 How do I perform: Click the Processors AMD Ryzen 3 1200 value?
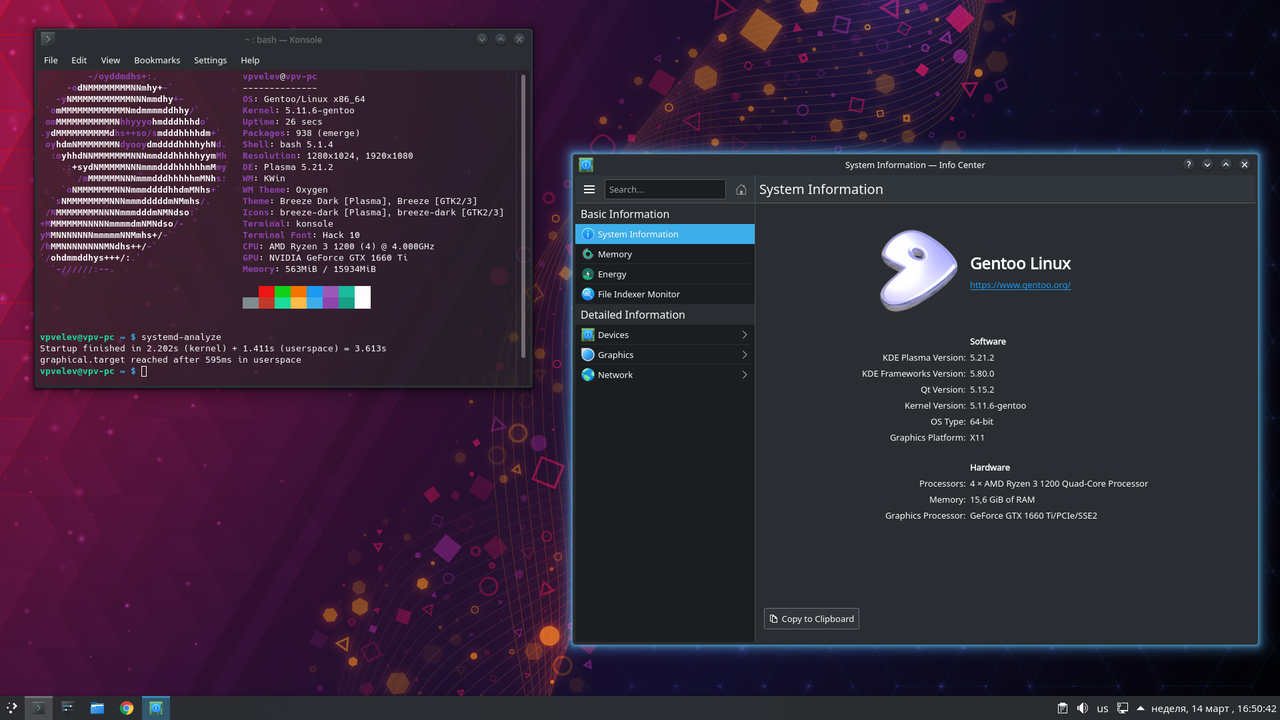click(1059, 483)
